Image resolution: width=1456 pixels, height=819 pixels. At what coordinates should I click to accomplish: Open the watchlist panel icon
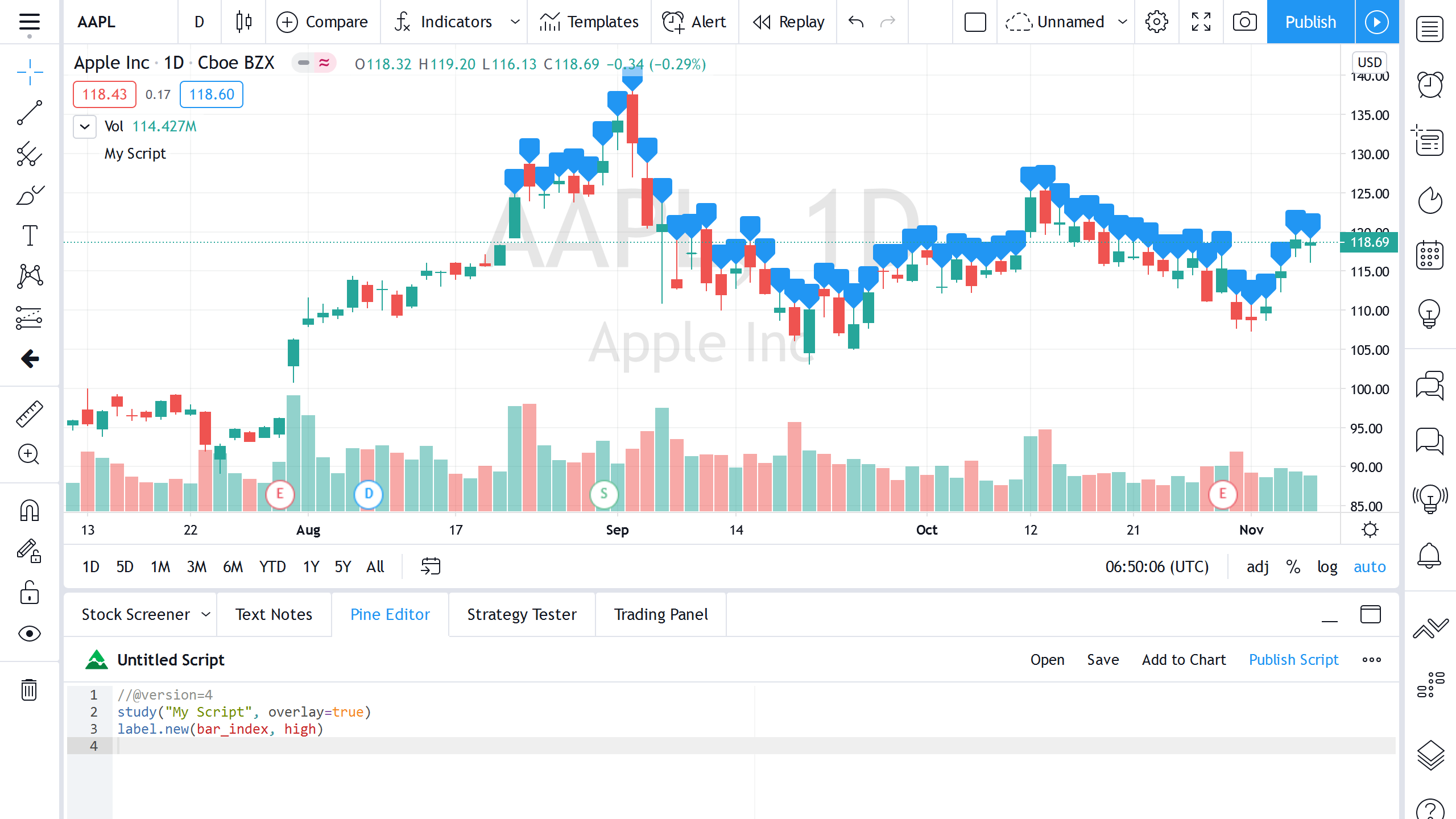pos(1430,30)
